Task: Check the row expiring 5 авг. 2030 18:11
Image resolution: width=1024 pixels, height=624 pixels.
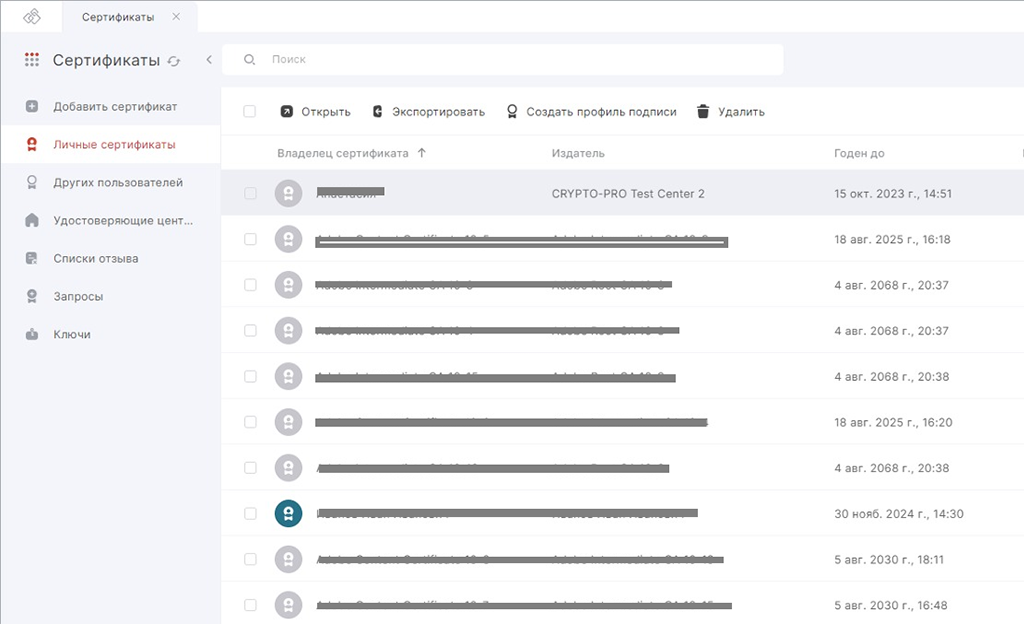Action: [x=250, y=559]
